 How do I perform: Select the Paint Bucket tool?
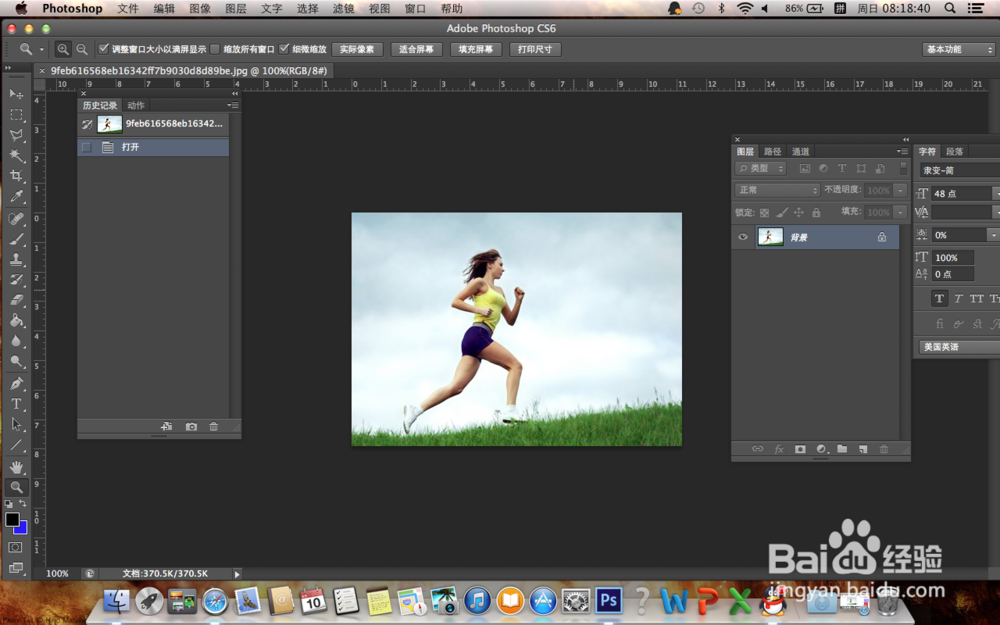click(x=16, y=321)
